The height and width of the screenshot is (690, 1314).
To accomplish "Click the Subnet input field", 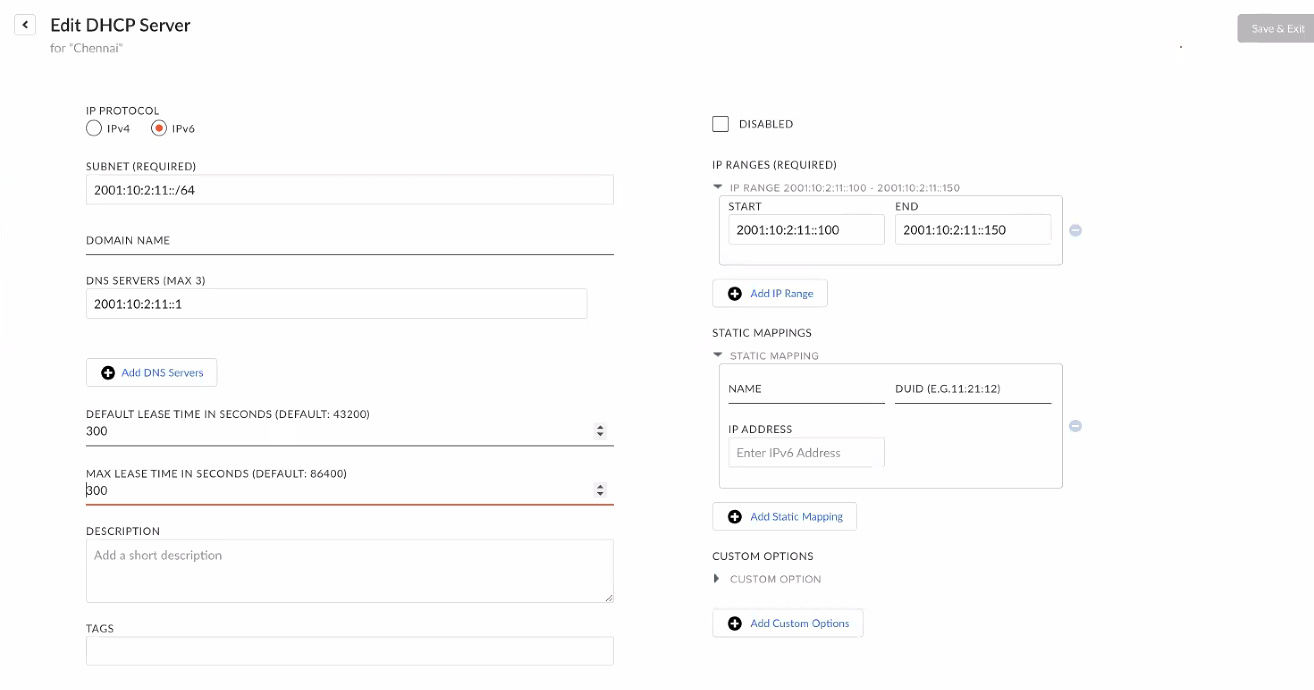I will click(349, 190).
